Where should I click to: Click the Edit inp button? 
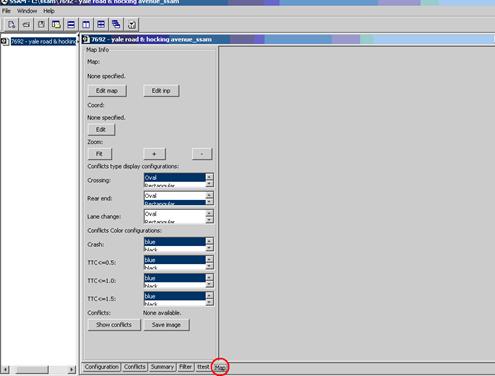pyautogui.click(x=161, y=91)
